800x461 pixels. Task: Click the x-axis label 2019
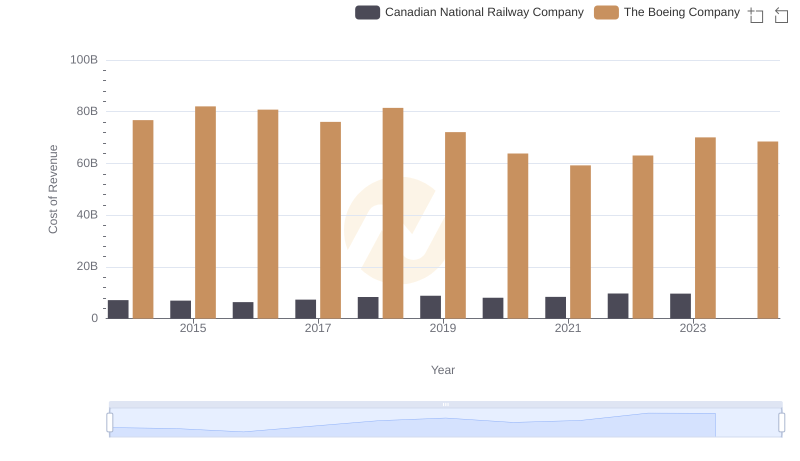pos(443,328)
